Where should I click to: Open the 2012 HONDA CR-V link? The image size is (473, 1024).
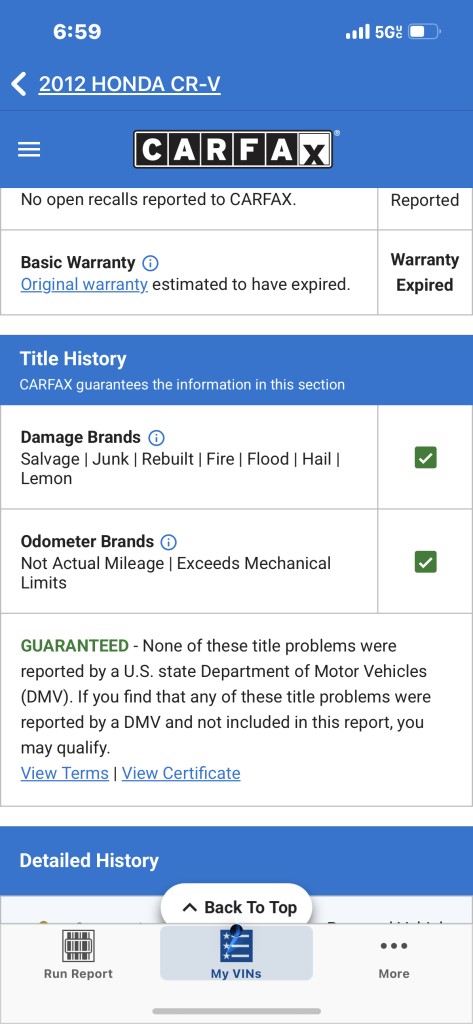(129, 84)
